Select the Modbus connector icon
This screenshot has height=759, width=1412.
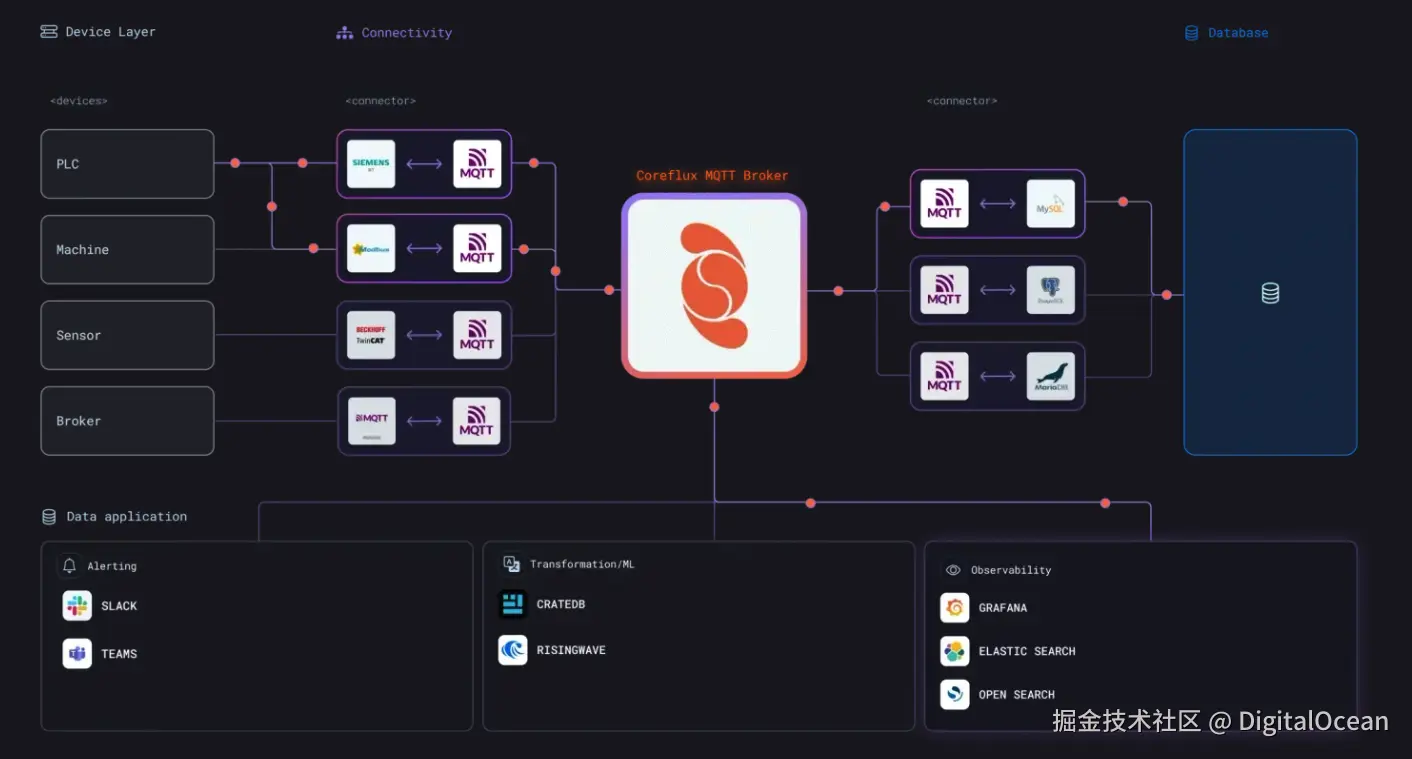click(370, 249)
